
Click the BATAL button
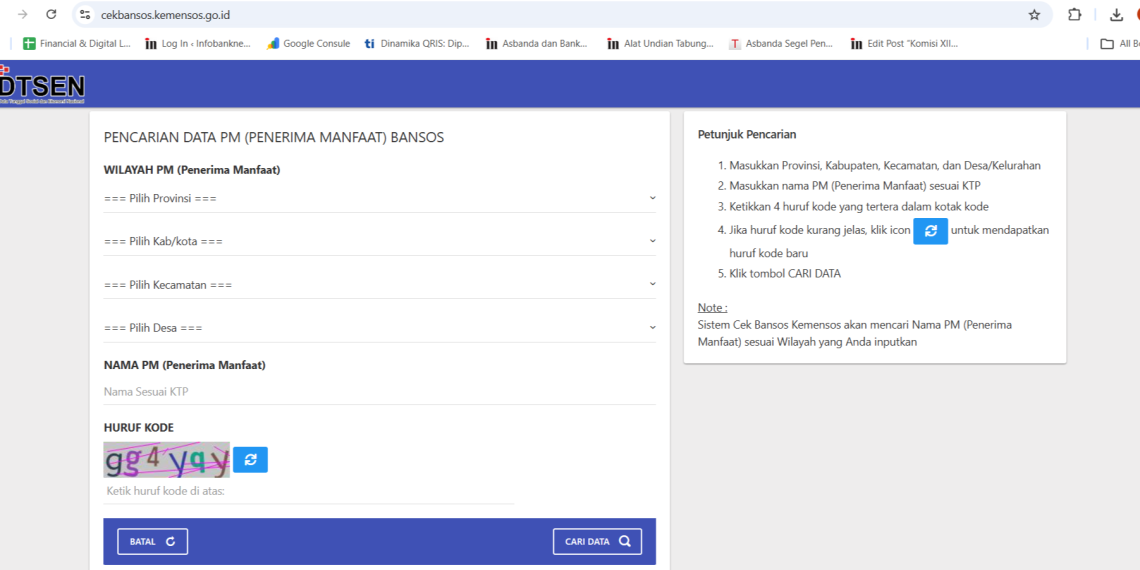tap(153, 542)
